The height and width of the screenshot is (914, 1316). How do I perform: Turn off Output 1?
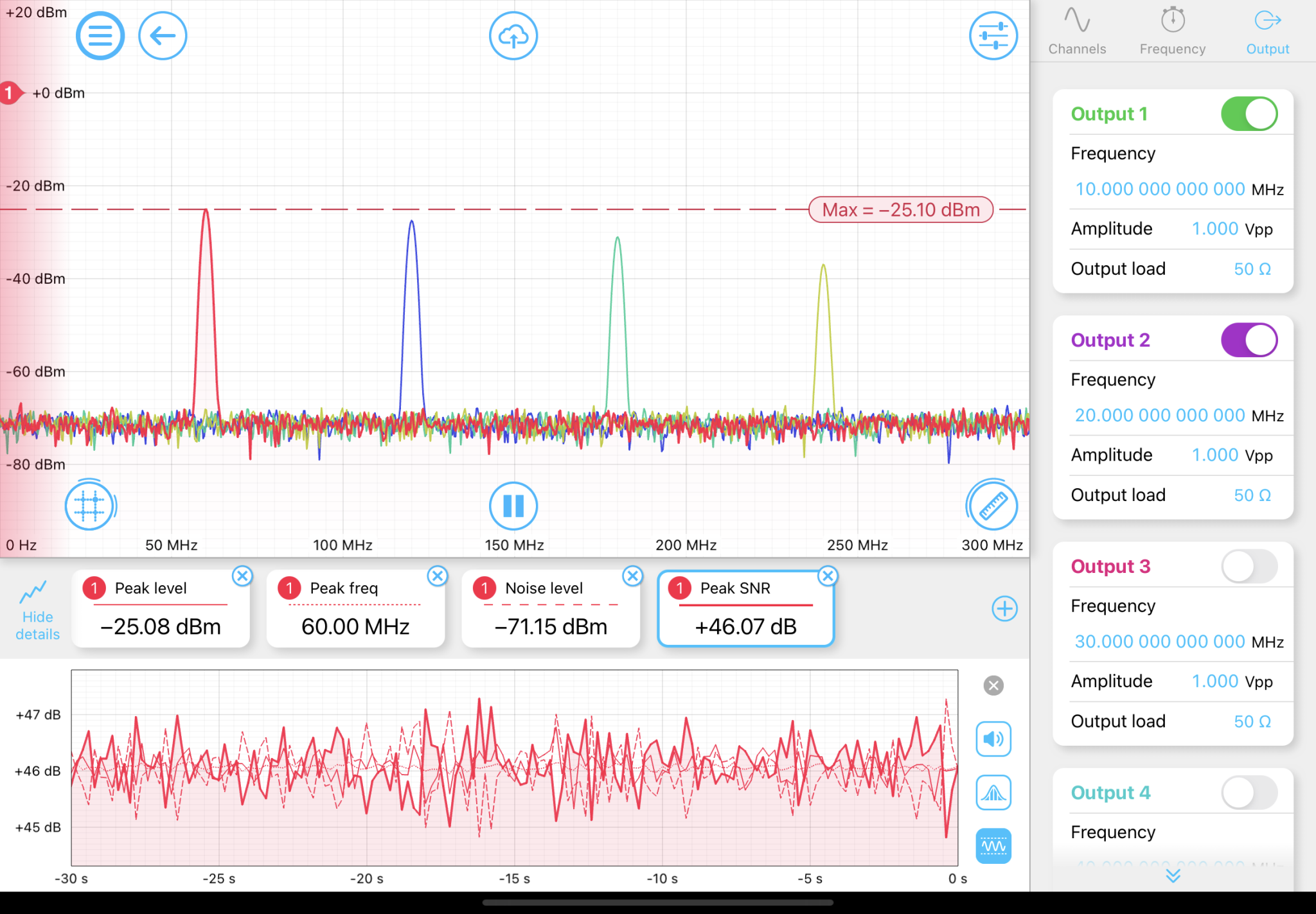click(x=1249, y=113)
